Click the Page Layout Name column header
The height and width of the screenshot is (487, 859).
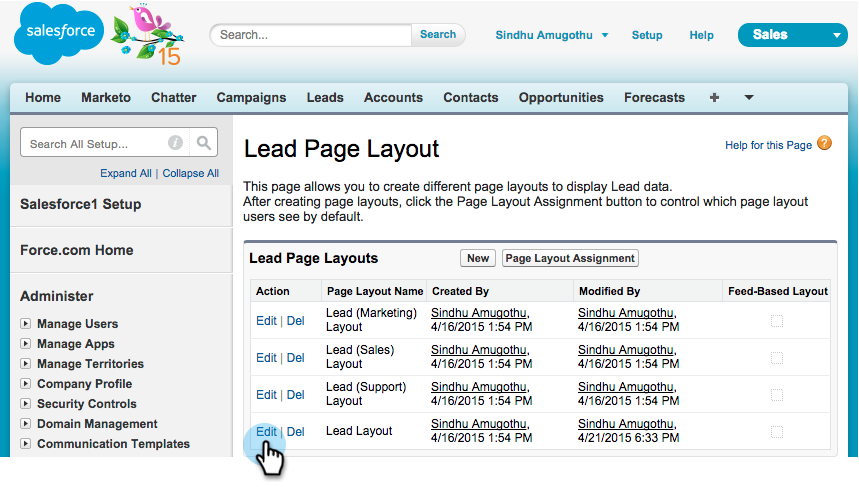[375, 291]
